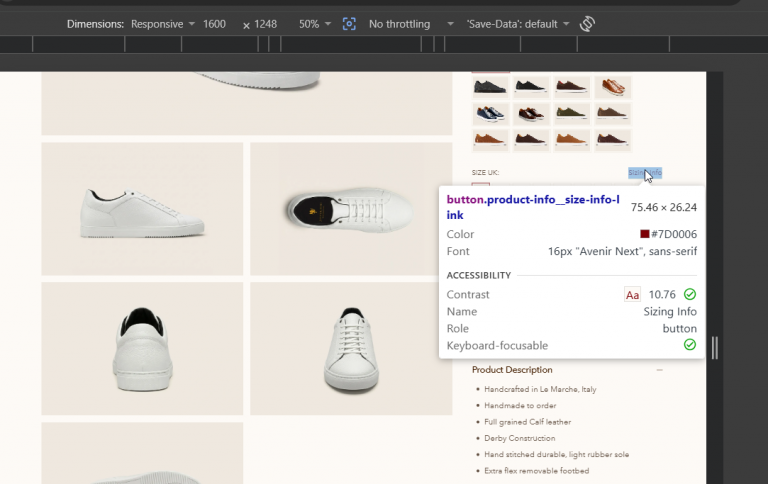
Task: Open the 'Save-Data': default dropdown
Action: tap(518, 24)
